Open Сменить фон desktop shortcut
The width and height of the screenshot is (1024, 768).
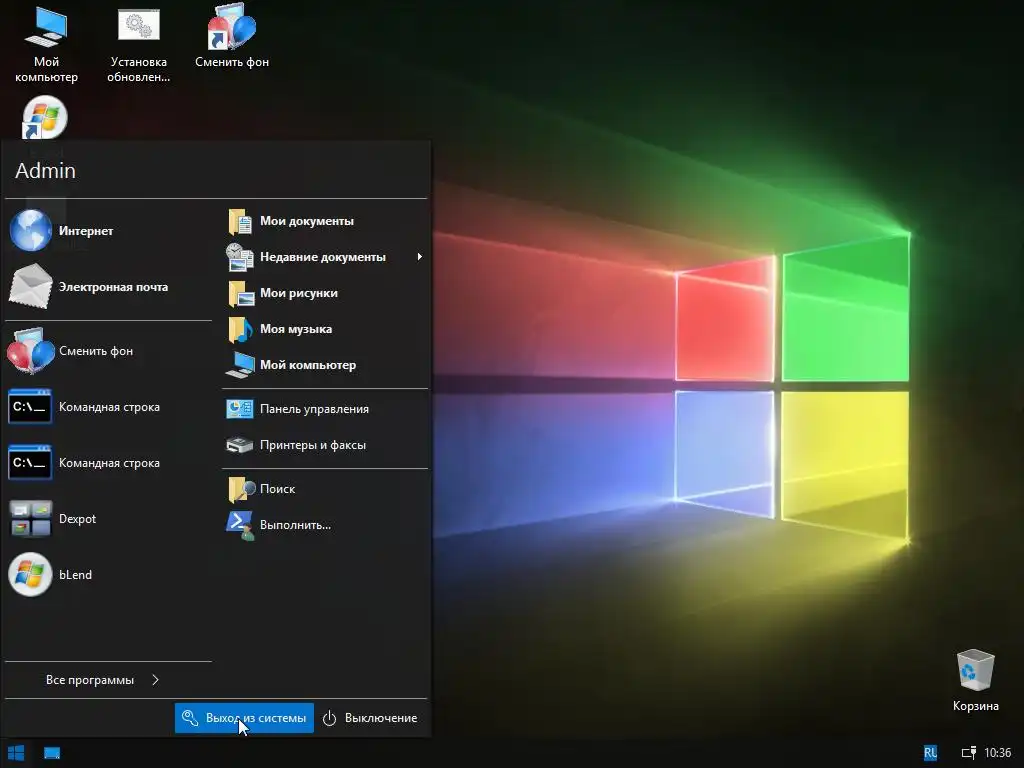pyautogui.click(x=232, y=37)
